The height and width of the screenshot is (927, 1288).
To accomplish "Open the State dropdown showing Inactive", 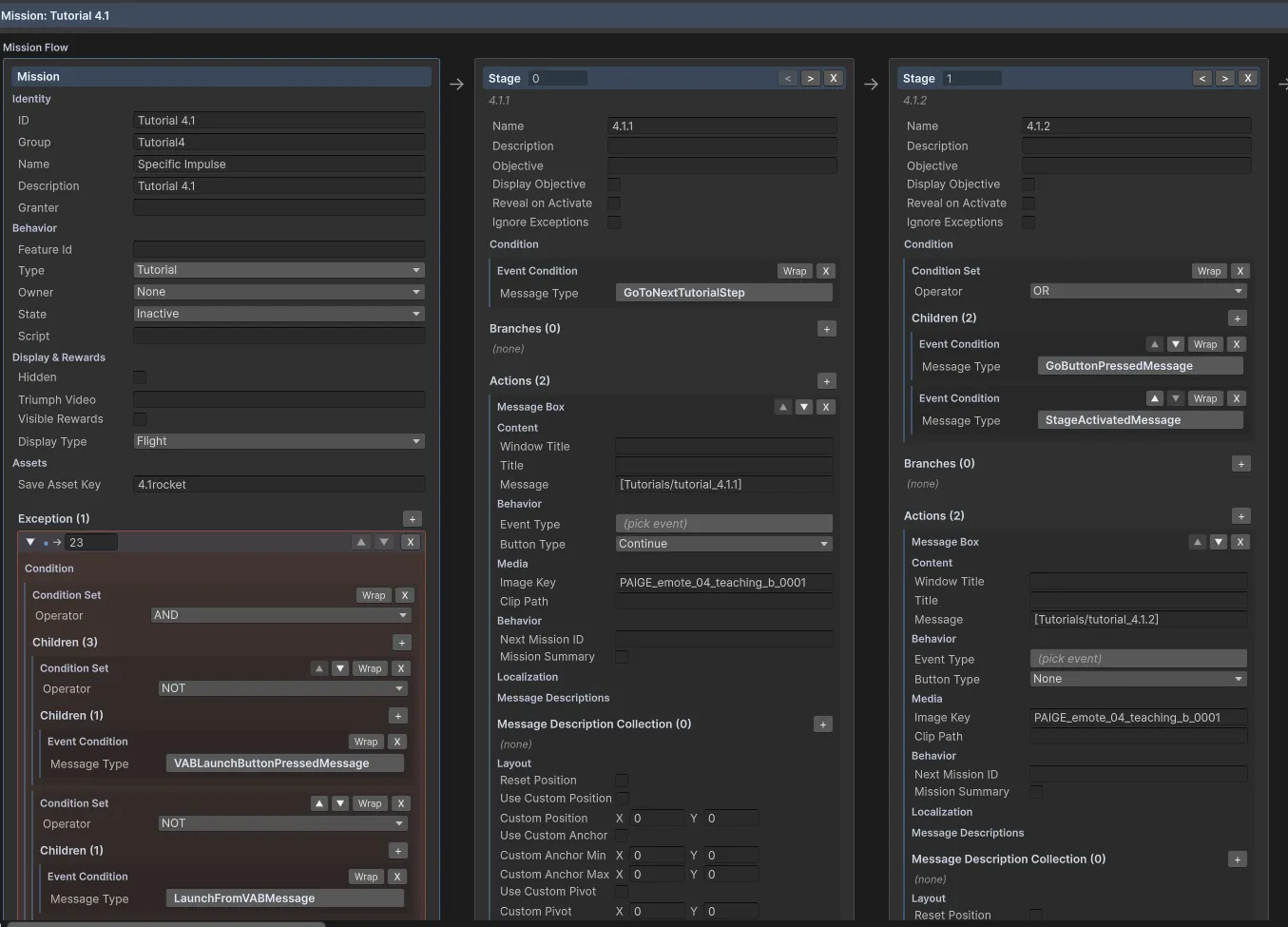I will click(x=279, y=314).
